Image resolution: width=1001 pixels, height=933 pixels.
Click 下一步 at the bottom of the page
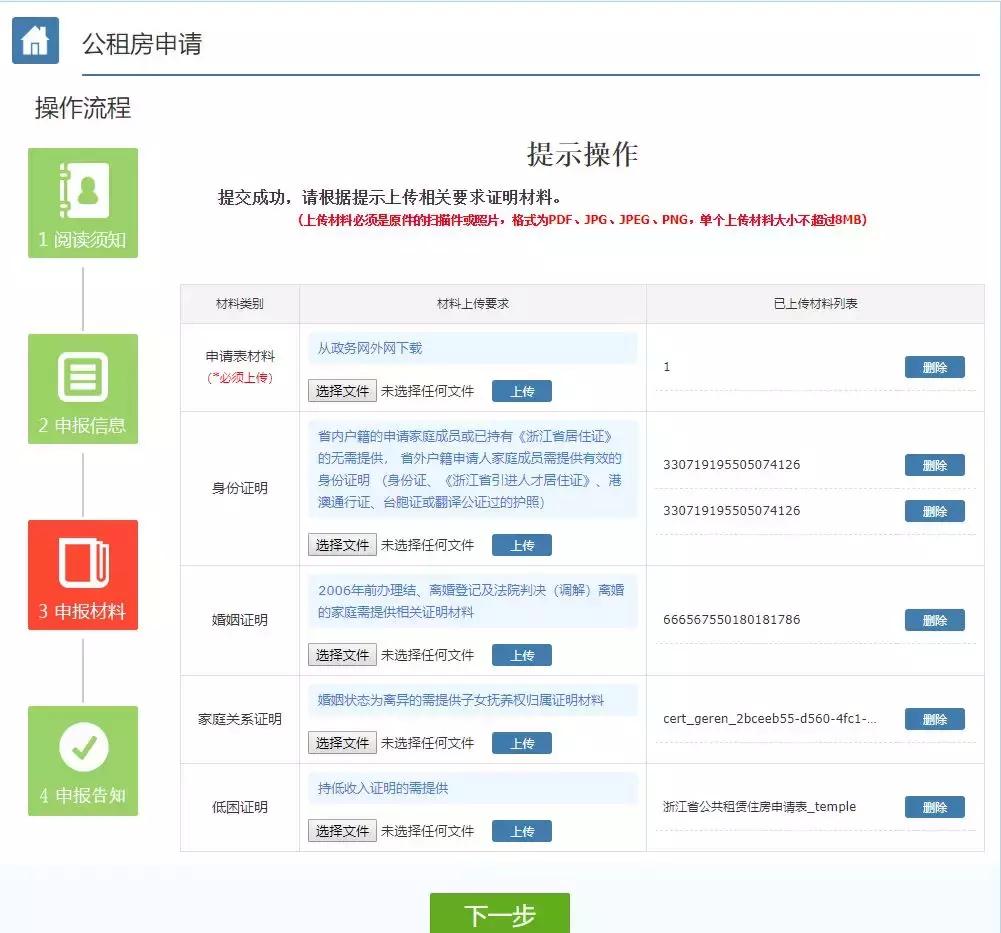tap(499, 911)
